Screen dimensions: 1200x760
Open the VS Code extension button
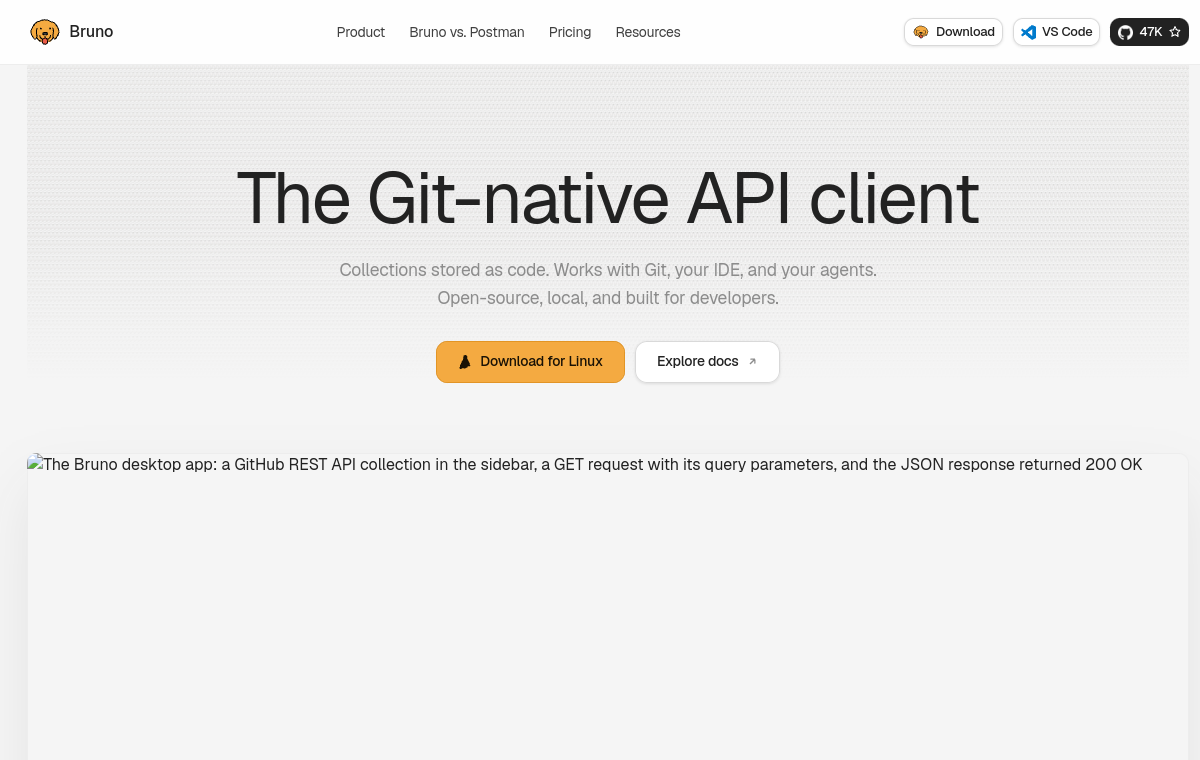[x=1056, y=32]
